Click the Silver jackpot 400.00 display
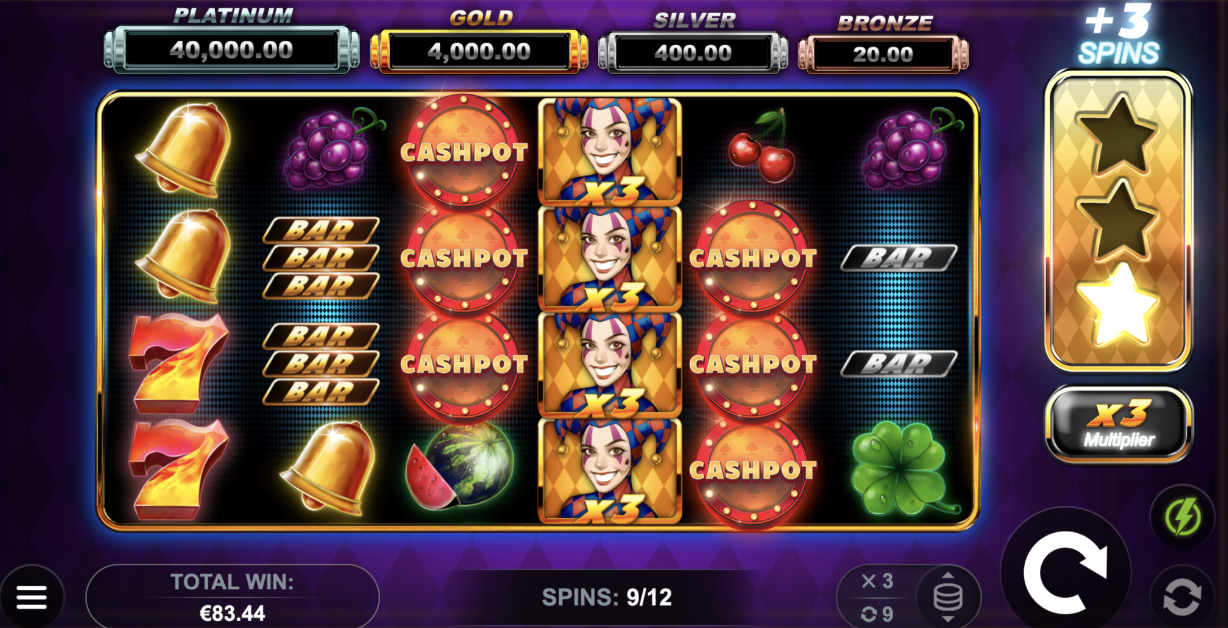This screenshot has width=1228, height=628. pyautogui.click(x=694, y=50)
